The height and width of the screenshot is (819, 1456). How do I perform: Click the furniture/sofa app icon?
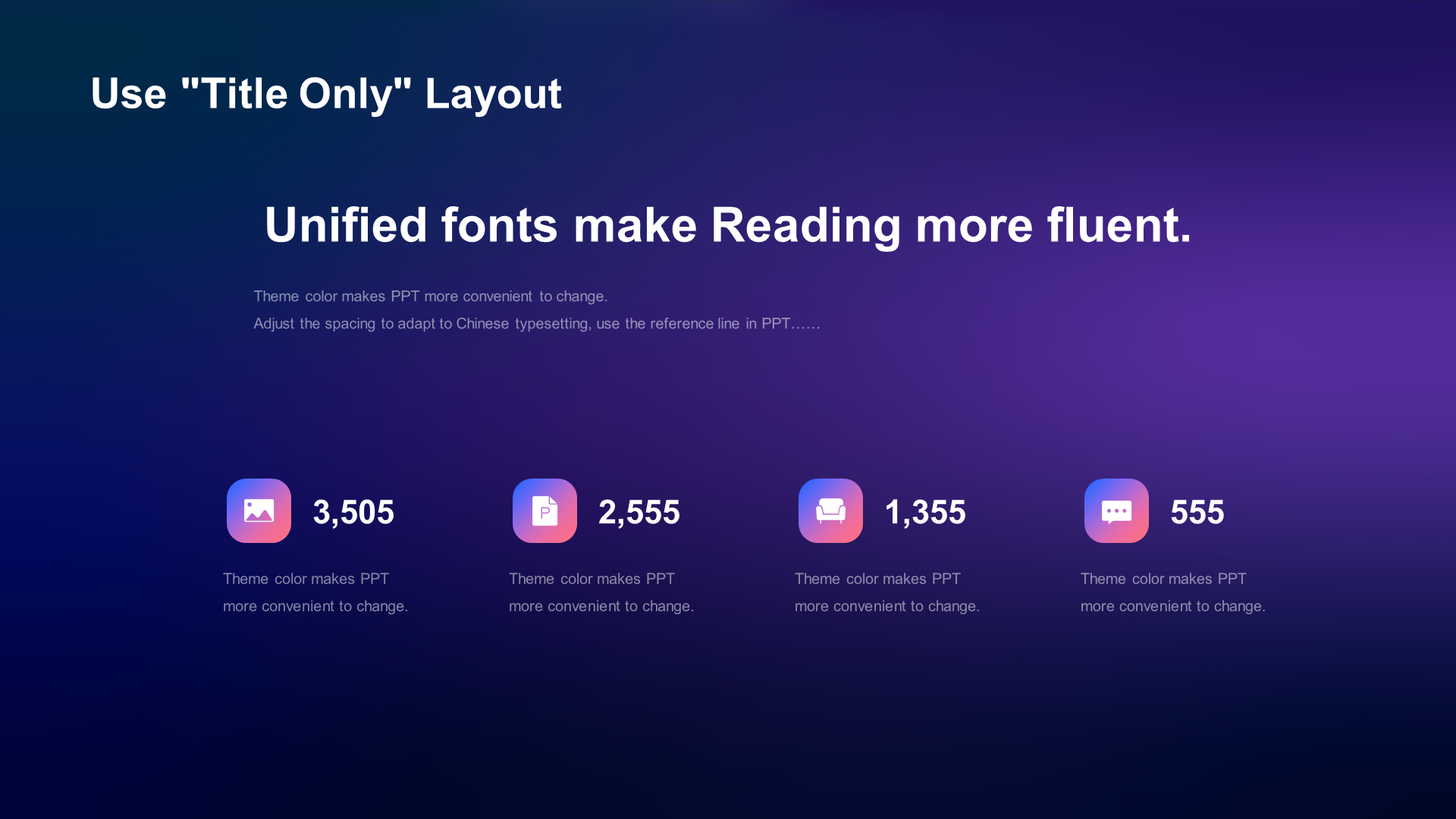pos(831,510)
